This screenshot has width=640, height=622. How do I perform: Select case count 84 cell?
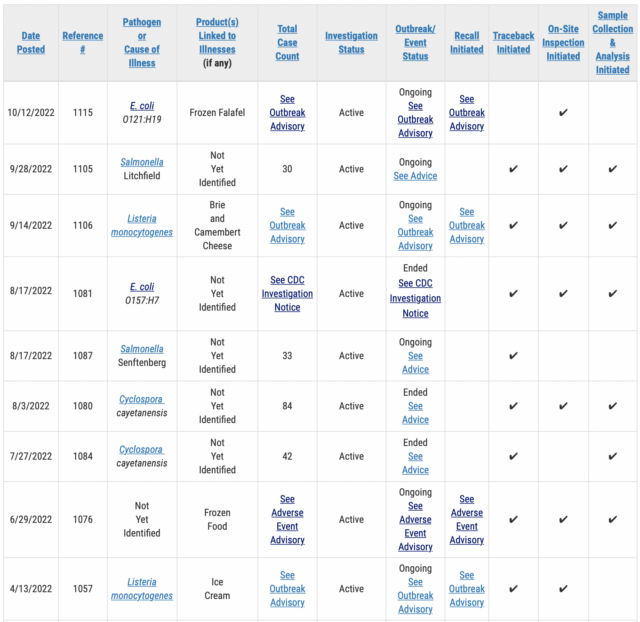287,406
